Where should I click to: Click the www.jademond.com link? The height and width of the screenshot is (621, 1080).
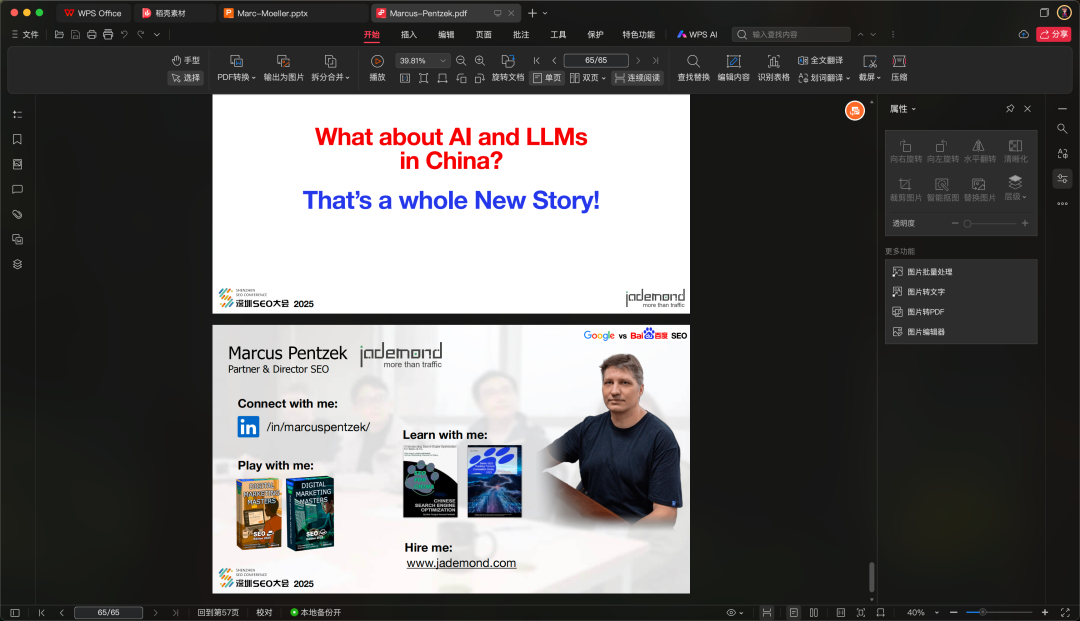461,563
